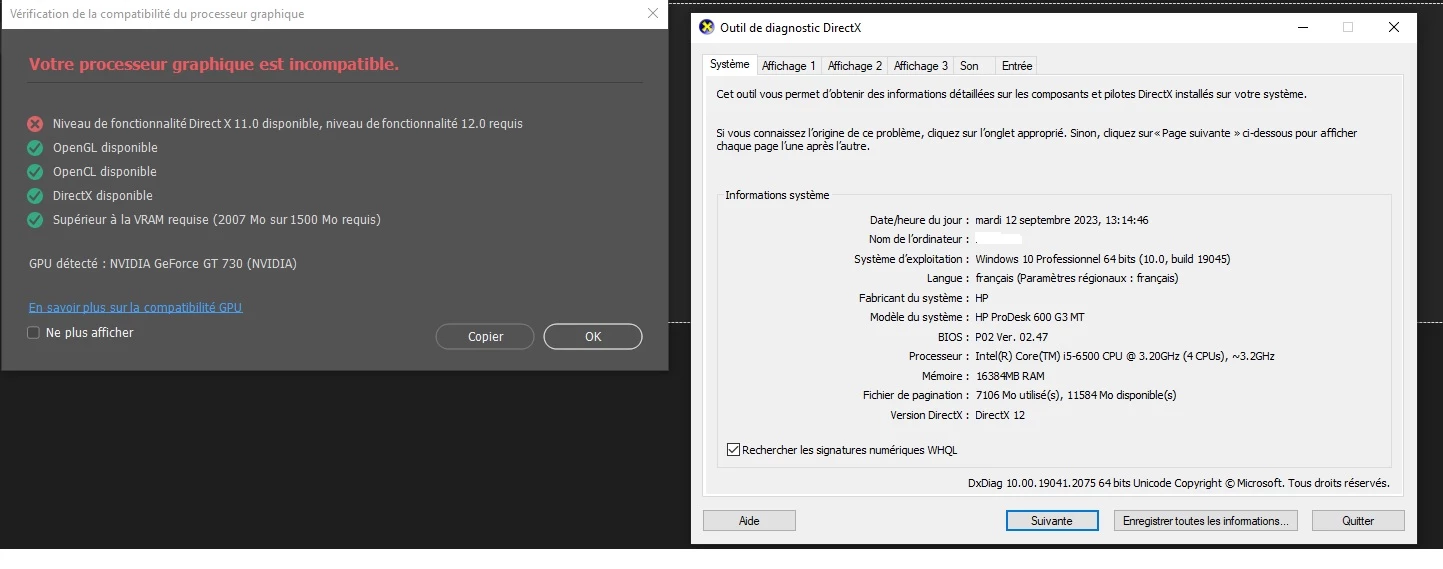Click the compatibility dialog title bar text
Viewport: 1443px width, 569px height.
click(x=157, y=14)
